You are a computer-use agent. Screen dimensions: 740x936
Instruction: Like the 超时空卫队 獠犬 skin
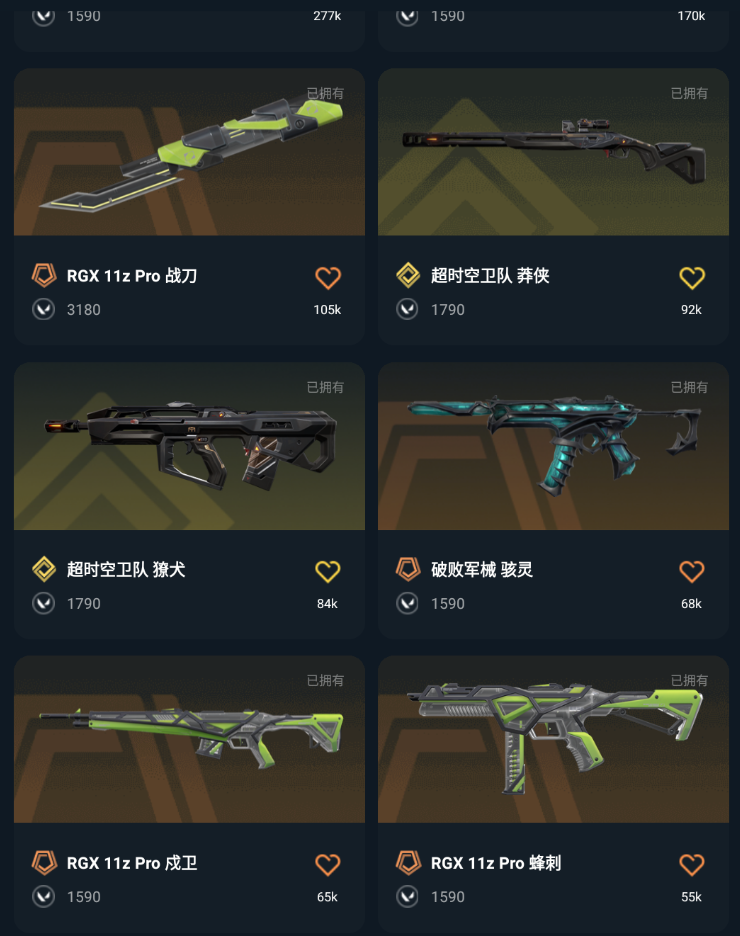click(328, 571)
